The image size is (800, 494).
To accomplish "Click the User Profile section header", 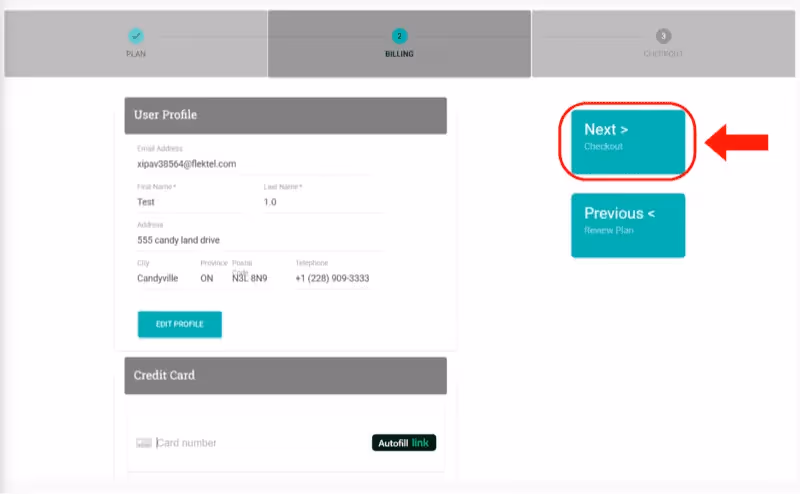I will [285, 115].
